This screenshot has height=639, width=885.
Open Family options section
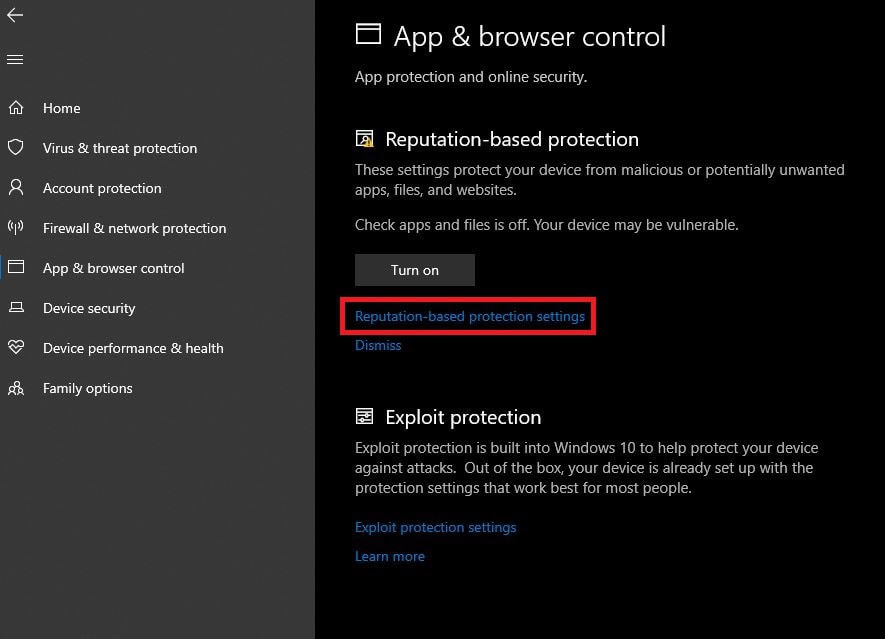pyautogui.click(x=88, y=388)
